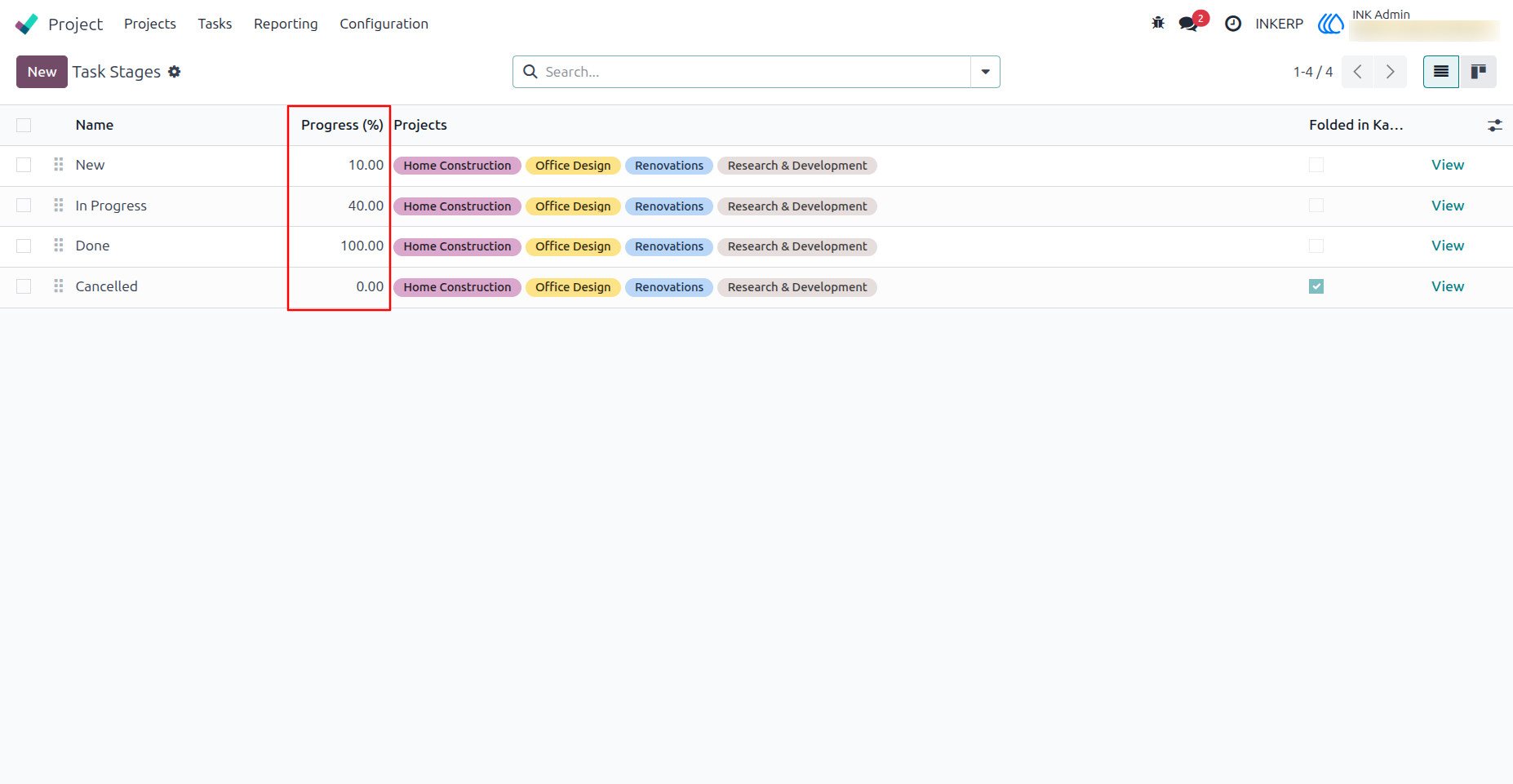Click the 0.00 progress value
This screenshot has height=784, width=1513.
(x=370, y=286)
